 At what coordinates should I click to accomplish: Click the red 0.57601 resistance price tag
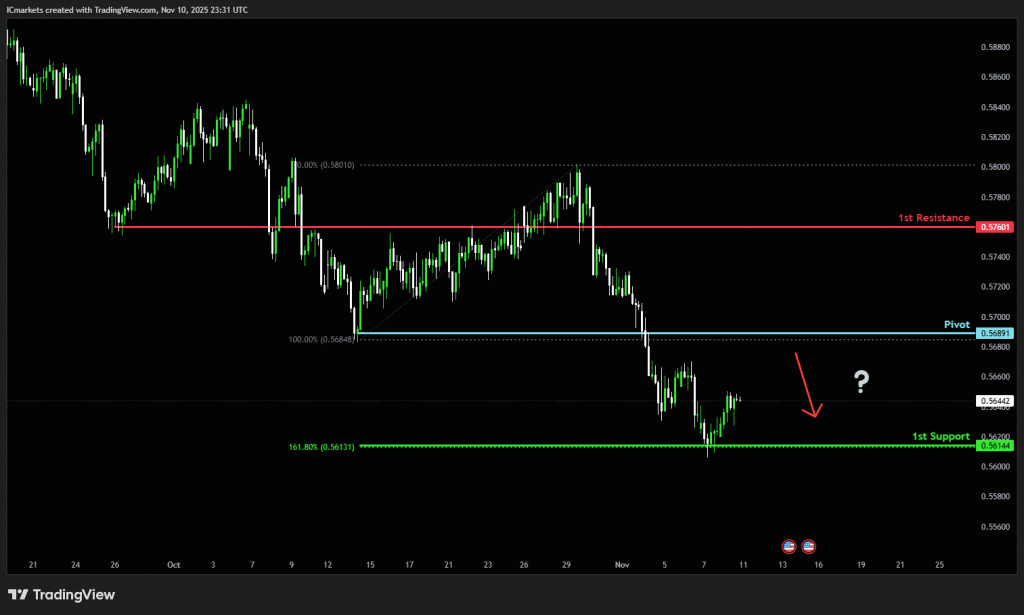point(997,227)
